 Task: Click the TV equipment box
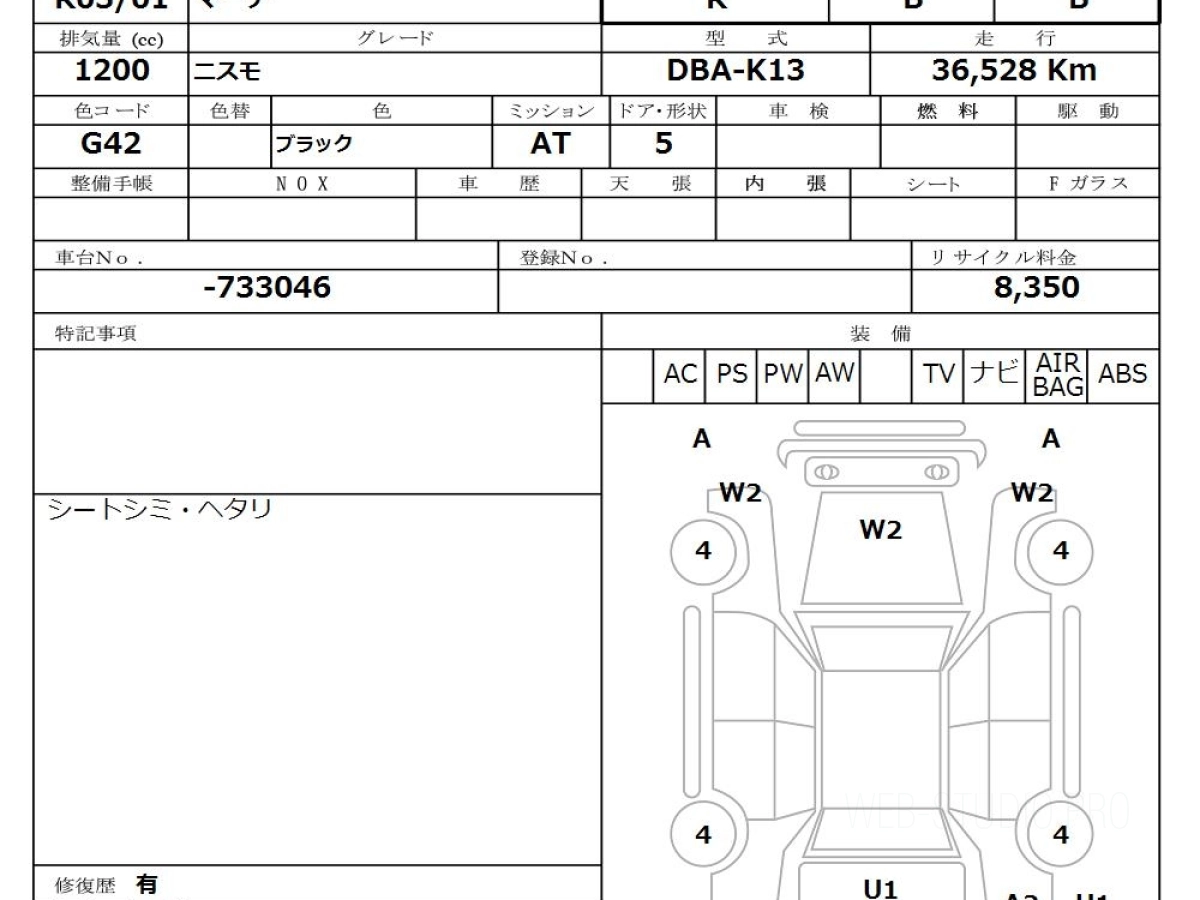[x=939, y=375]
